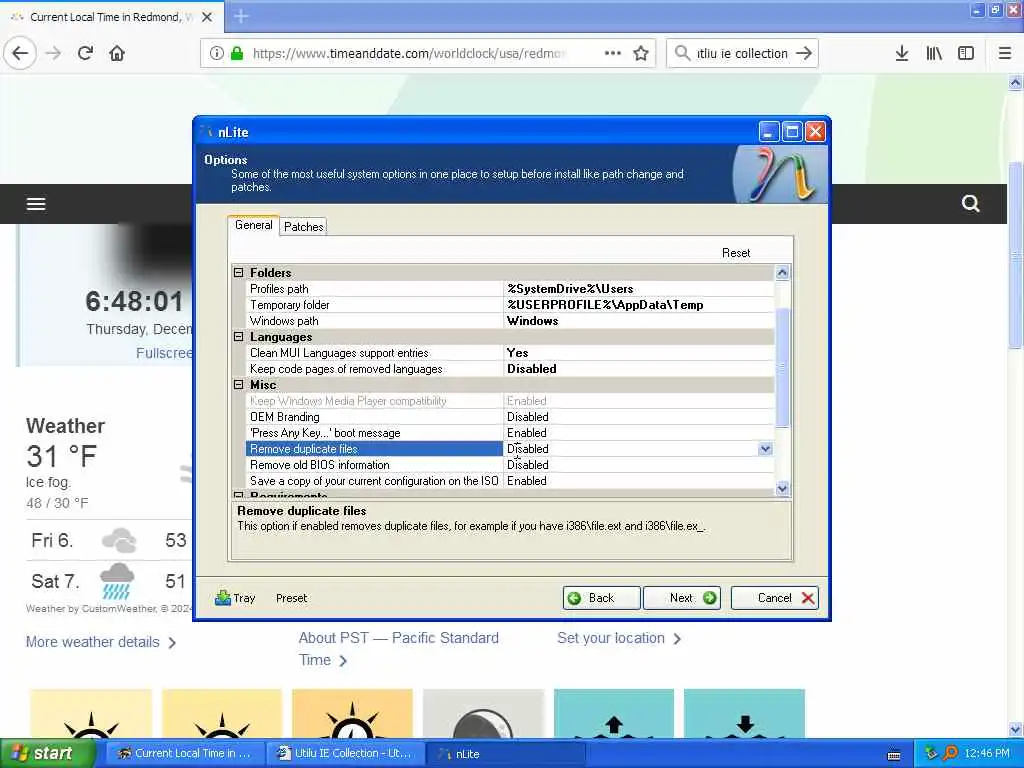Close the Current Local Time tab
The width and height of the screenshot is (1024, 768).
207,17
